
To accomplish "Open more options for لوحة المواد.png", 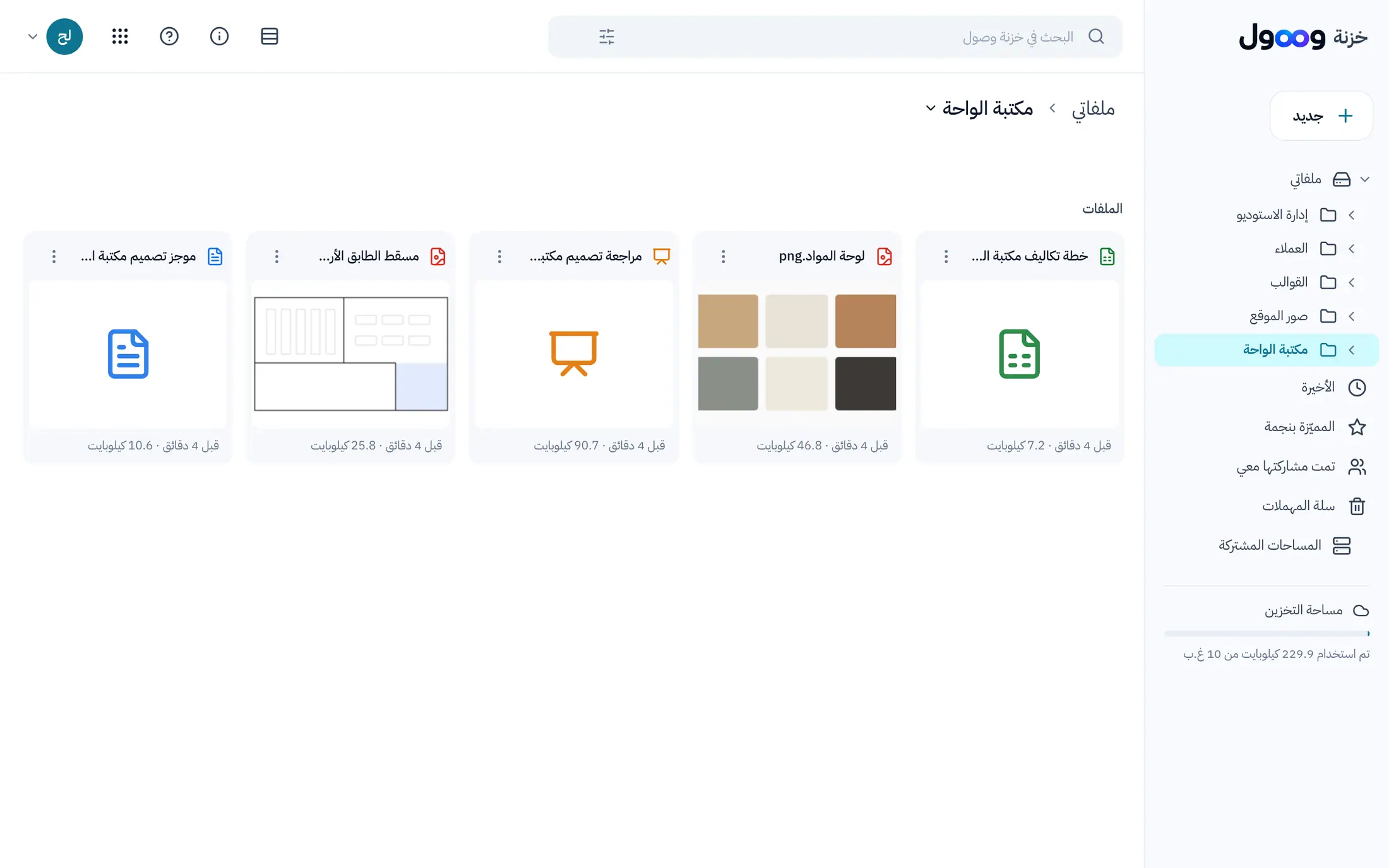I will tap(724, 256).
